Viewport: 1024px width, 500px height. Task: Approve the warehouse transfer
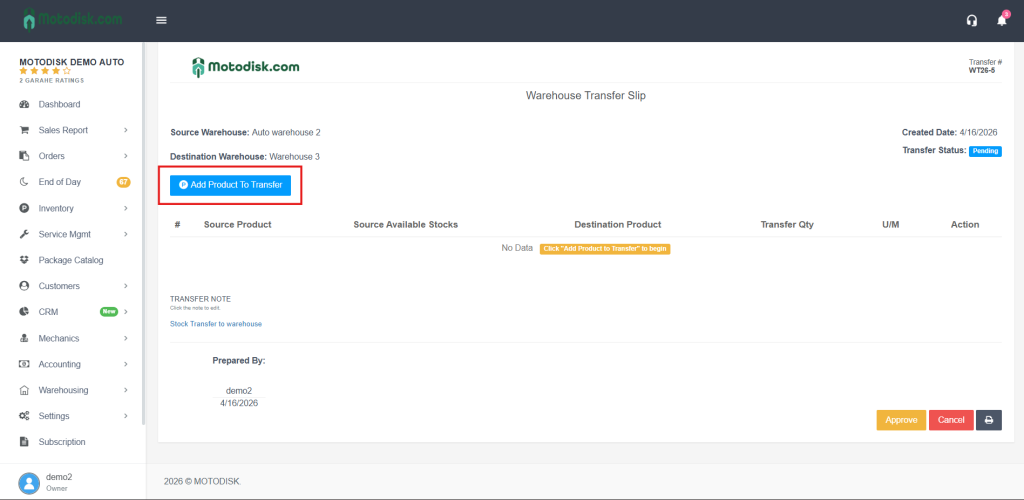pos(901,420)
